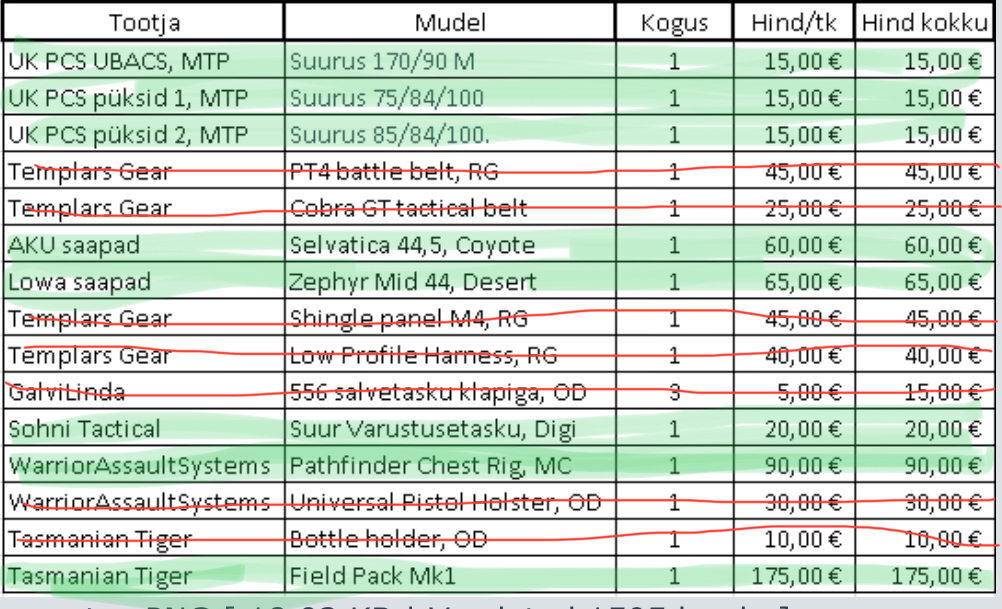Click the "Suurus 170/90 M" cell
Viewport: 1002px width, 609px height.
(382, 61)
